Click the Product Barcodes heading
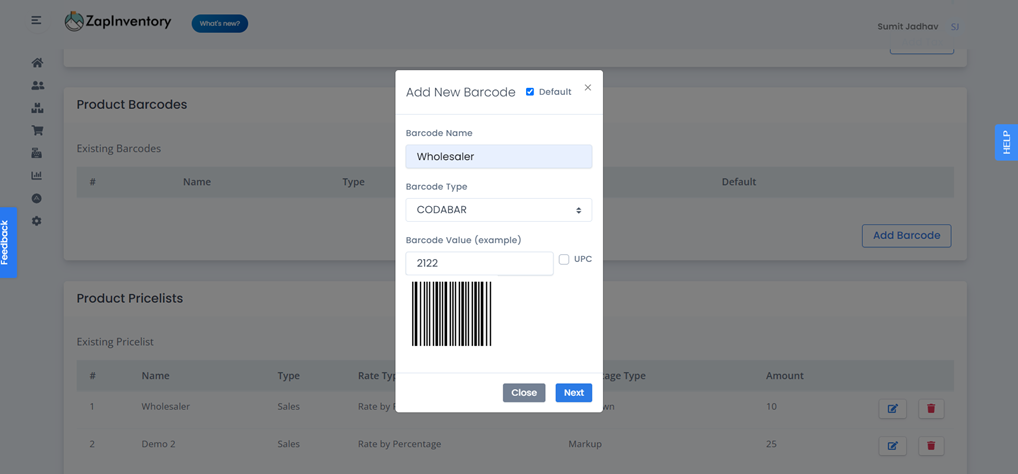Image resolution: width=1018 pixels, height=474 pixels. (132, 105)
